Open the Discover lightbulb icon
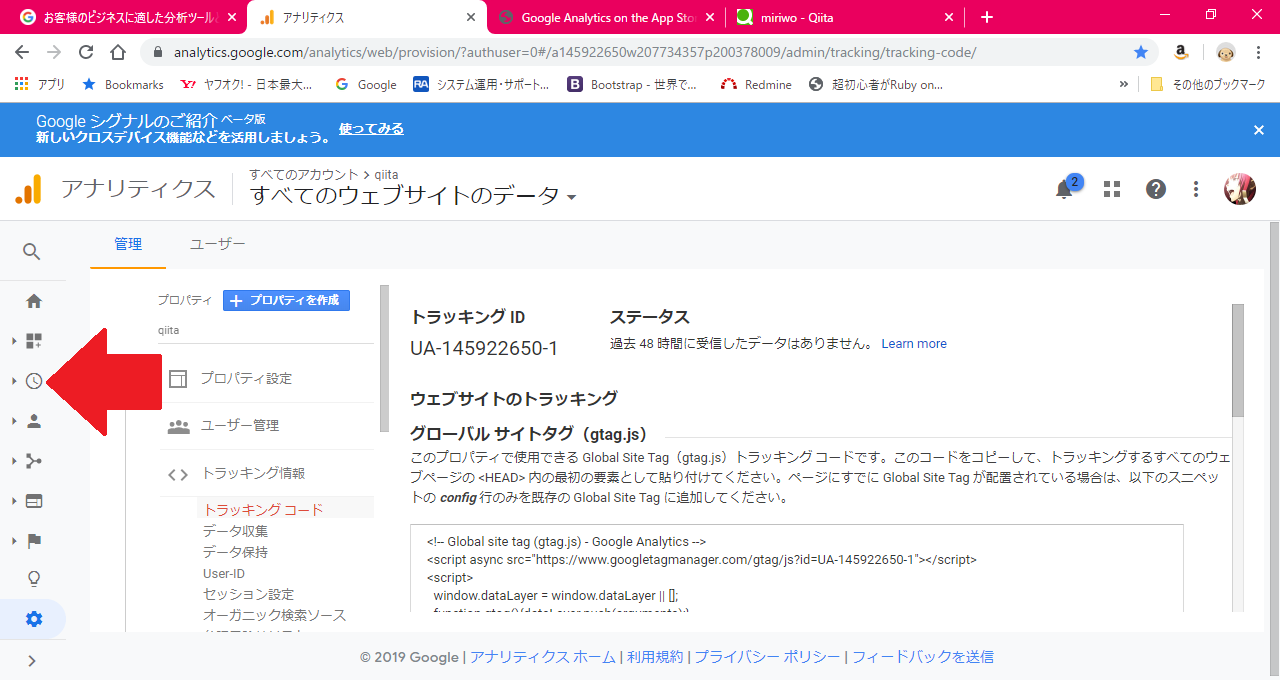The image size is (1280, 680). click(34, 579)
